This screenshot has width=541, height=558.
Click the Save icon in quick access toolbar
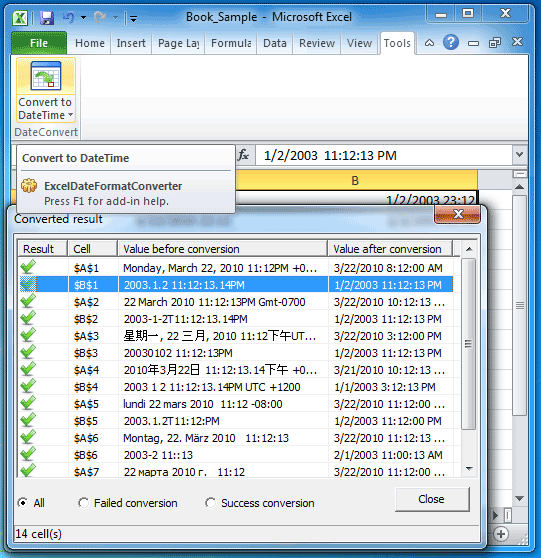(47, 17)
